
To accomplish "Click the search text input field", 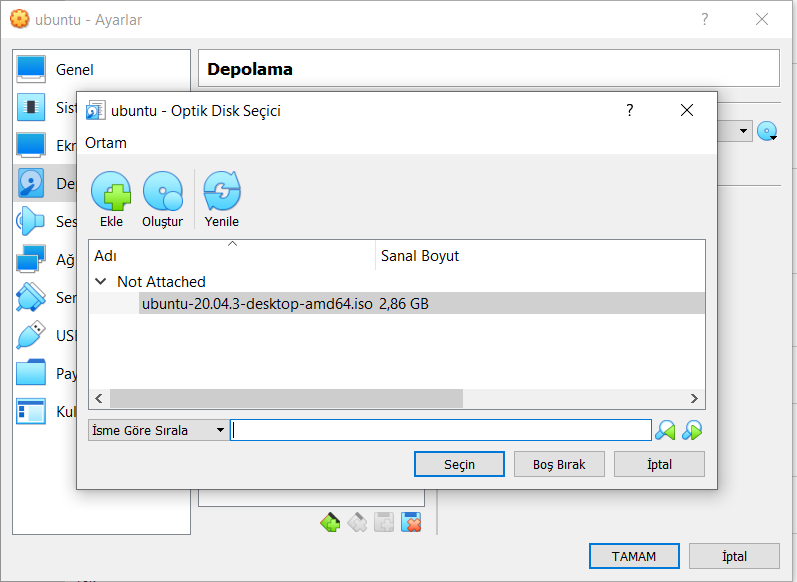I will 441,431.
